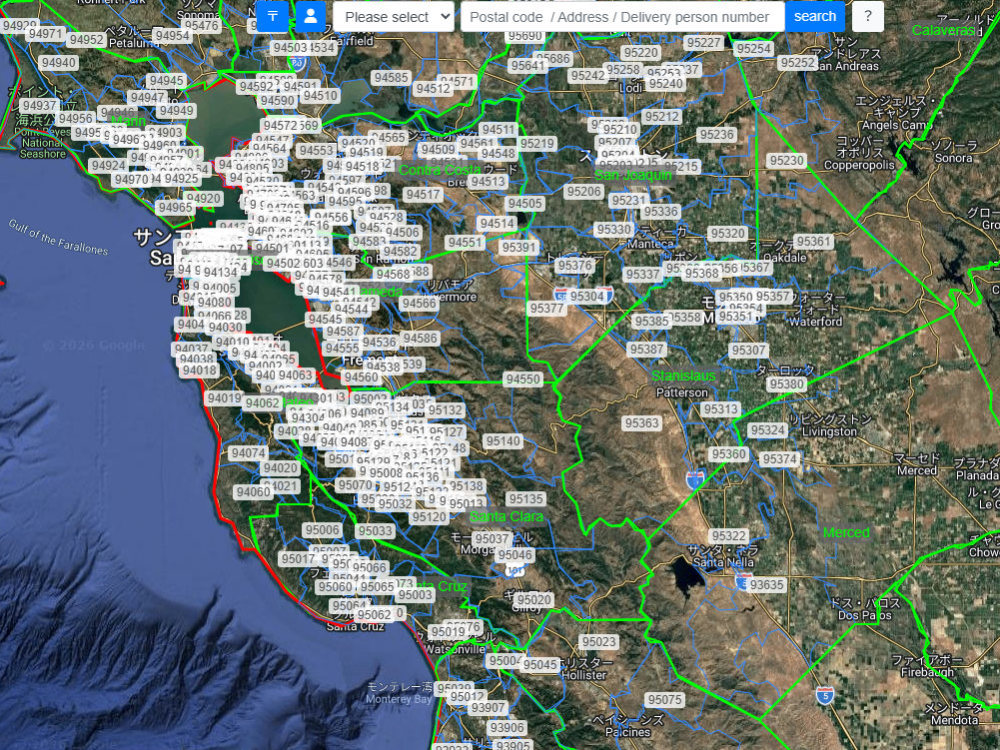Viewport: 1000px width, 750px height.
Task: Click postal code label 93906
Action: pyautogui.click(x=507, y=728)
